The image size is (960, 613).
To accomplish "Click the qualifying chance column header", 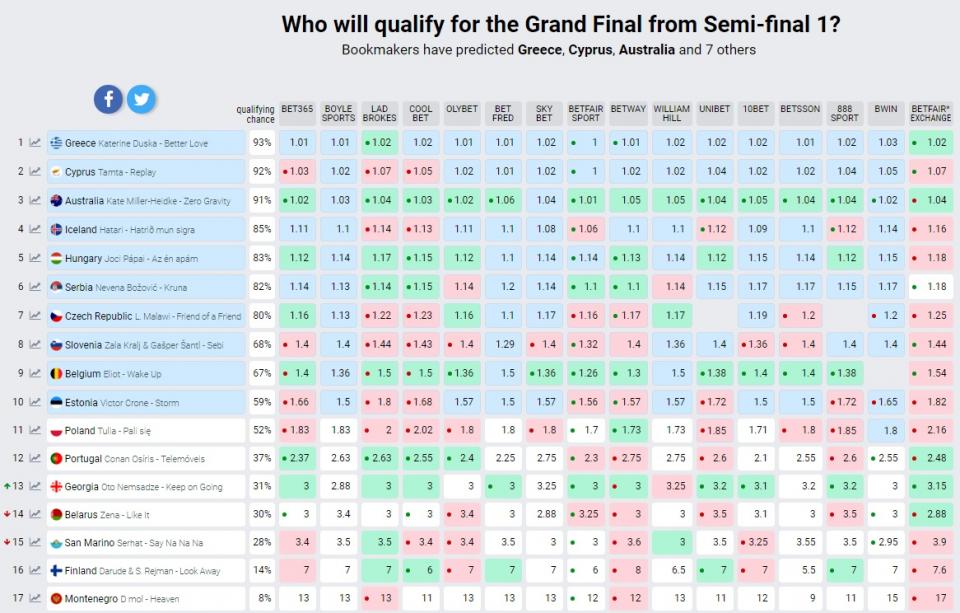I will pyautogui.click(x=256, y=114).
